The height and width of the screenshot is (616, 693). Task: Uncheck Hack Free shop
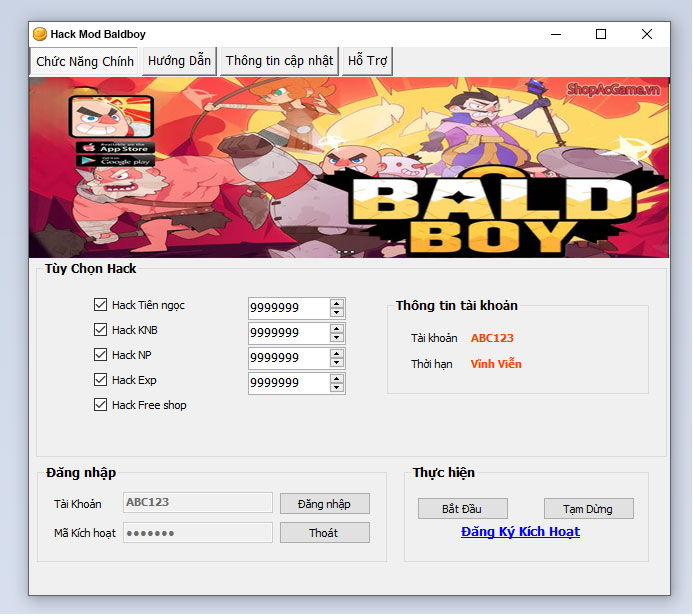point(100,405)
